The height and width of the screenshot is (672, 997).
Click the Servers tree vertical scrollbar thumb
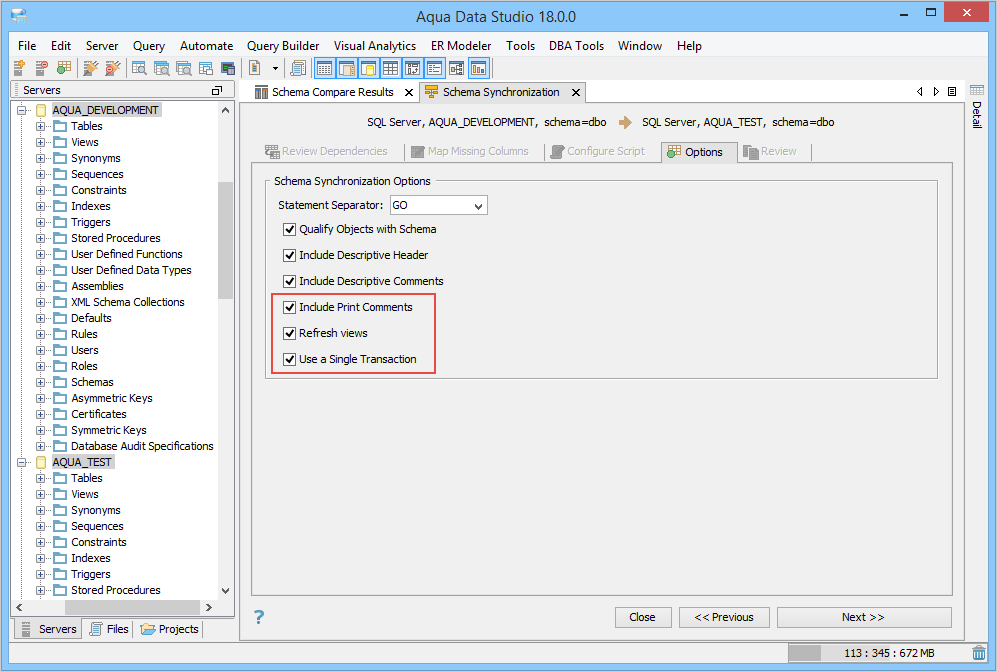click(x=225, y=240)
